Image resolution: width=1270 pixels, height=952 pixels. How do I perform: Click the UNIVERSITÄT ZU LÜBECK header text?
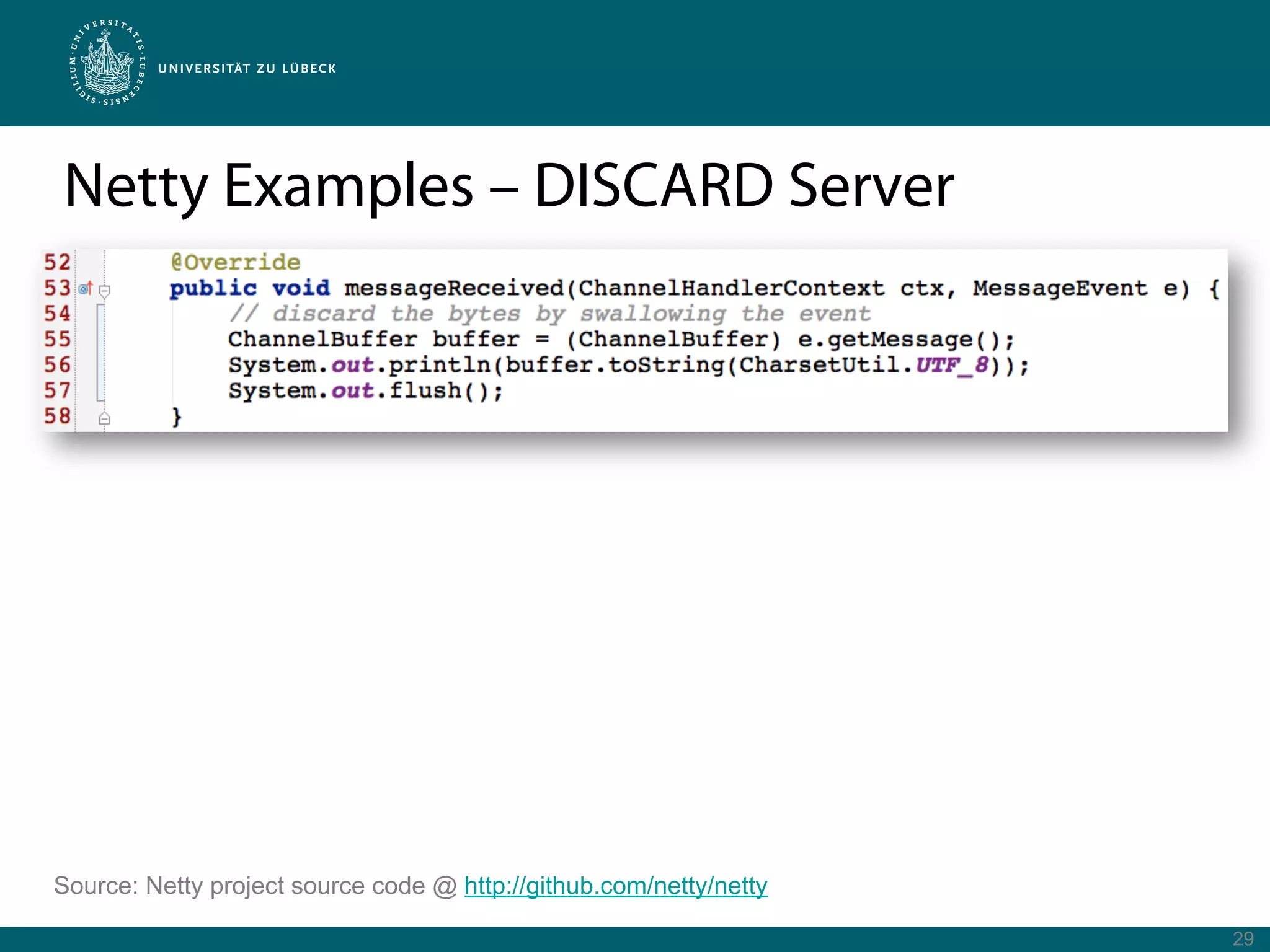(x=247, y=68)
